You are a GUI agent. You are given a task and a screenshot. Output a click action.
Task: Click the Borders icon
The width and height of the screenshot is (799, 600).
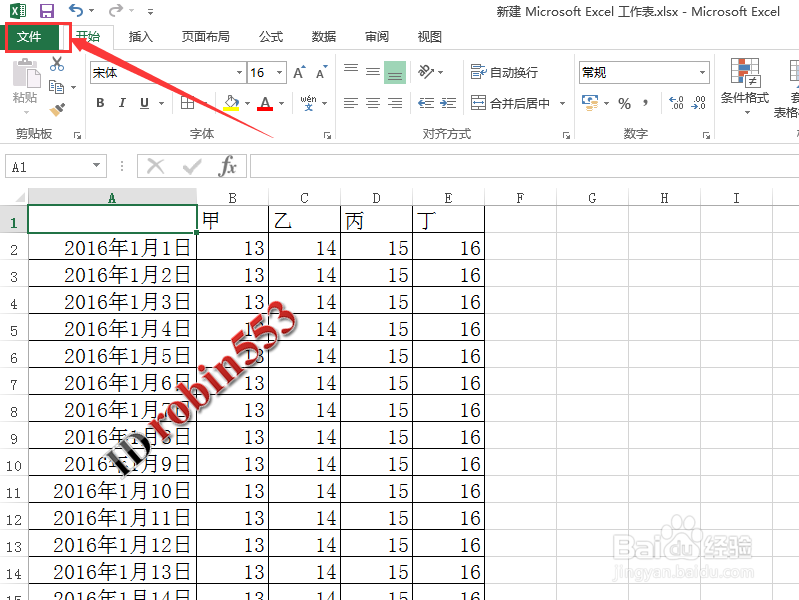click(188, 103)
